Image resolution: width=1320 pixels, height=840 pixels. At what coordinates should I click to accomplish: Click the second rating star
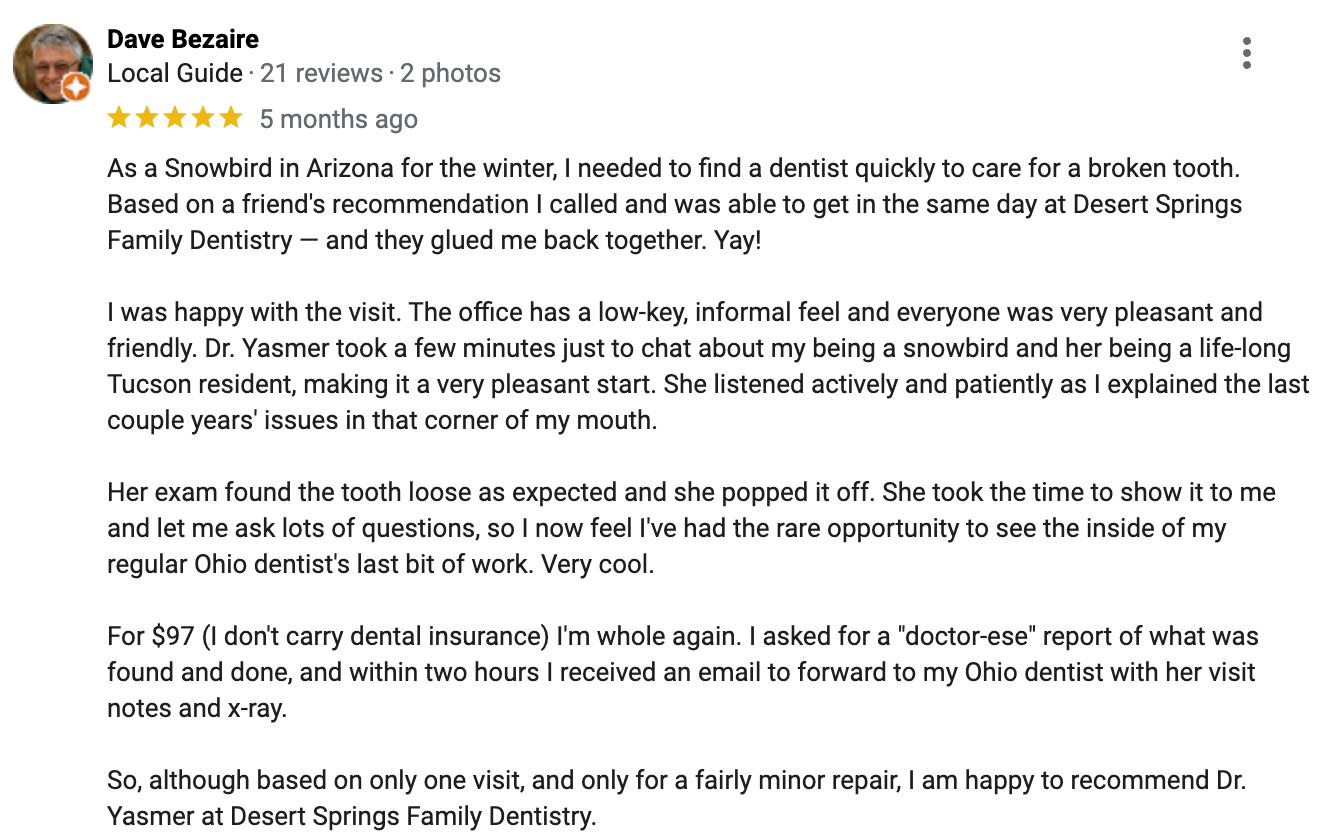147,118
